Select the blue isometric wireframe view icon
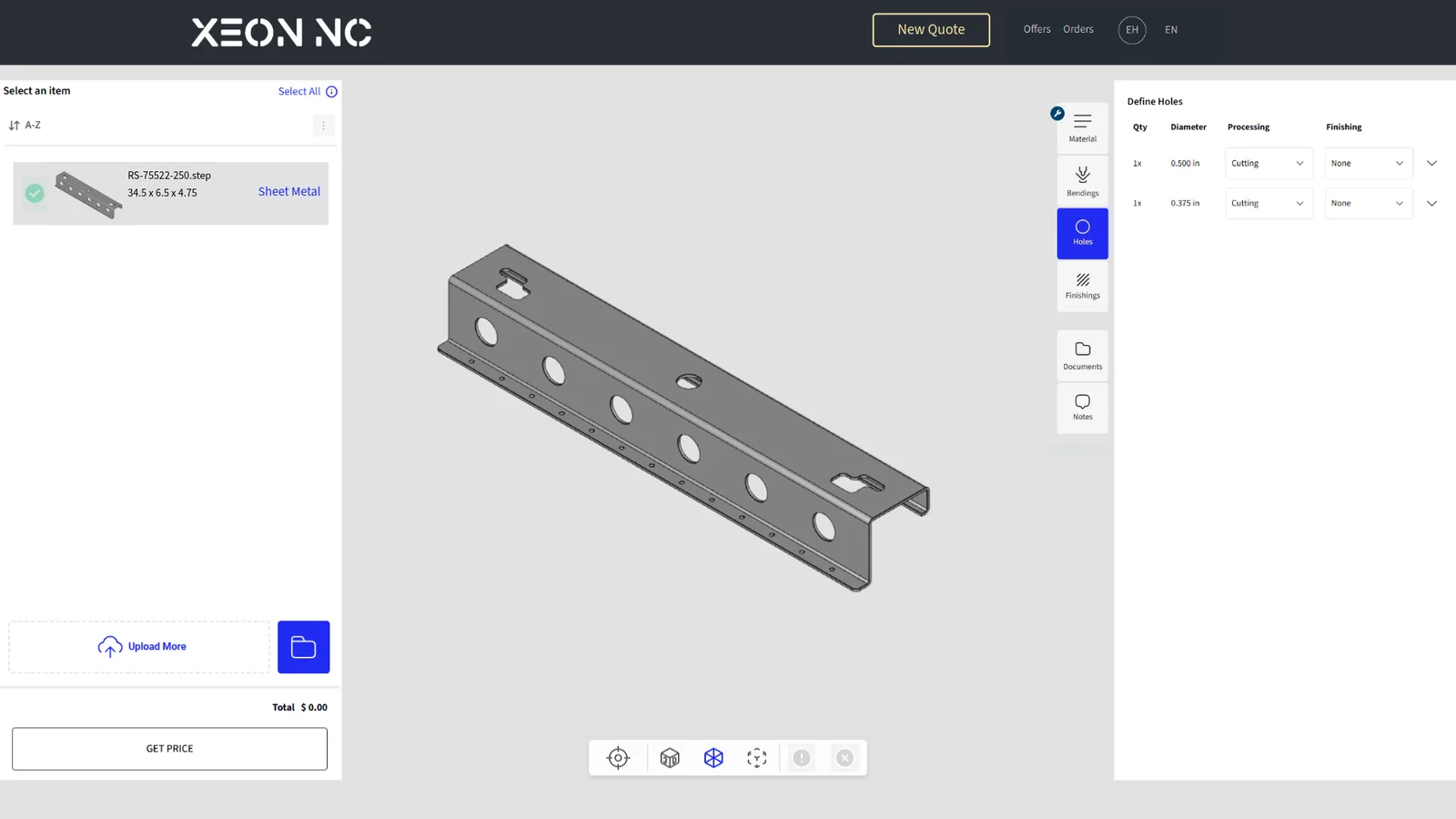 713,758
